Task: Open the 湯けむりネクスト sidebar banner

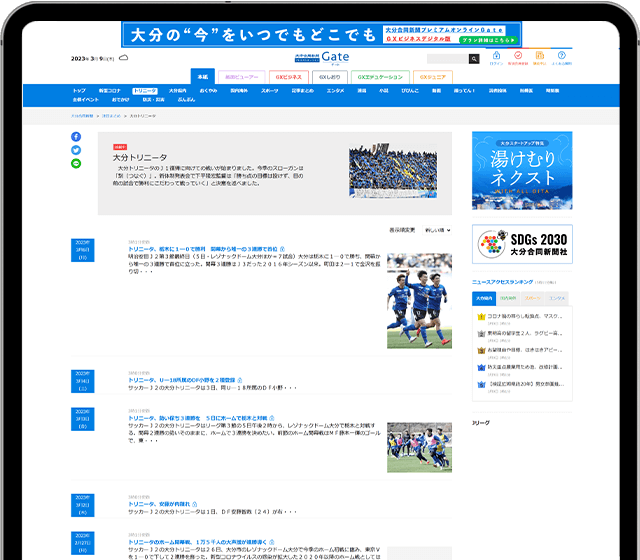Action: [x=522, y=170]
